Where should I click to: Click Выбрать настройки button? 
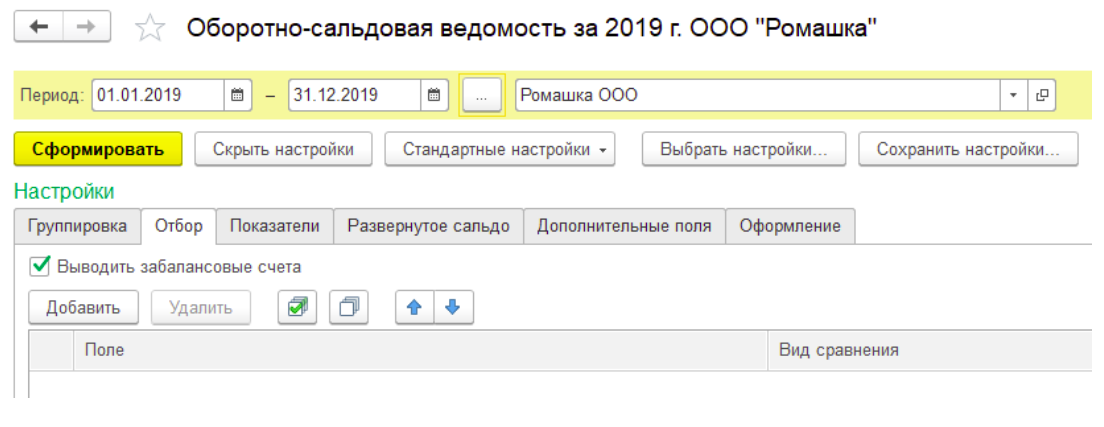744,149
